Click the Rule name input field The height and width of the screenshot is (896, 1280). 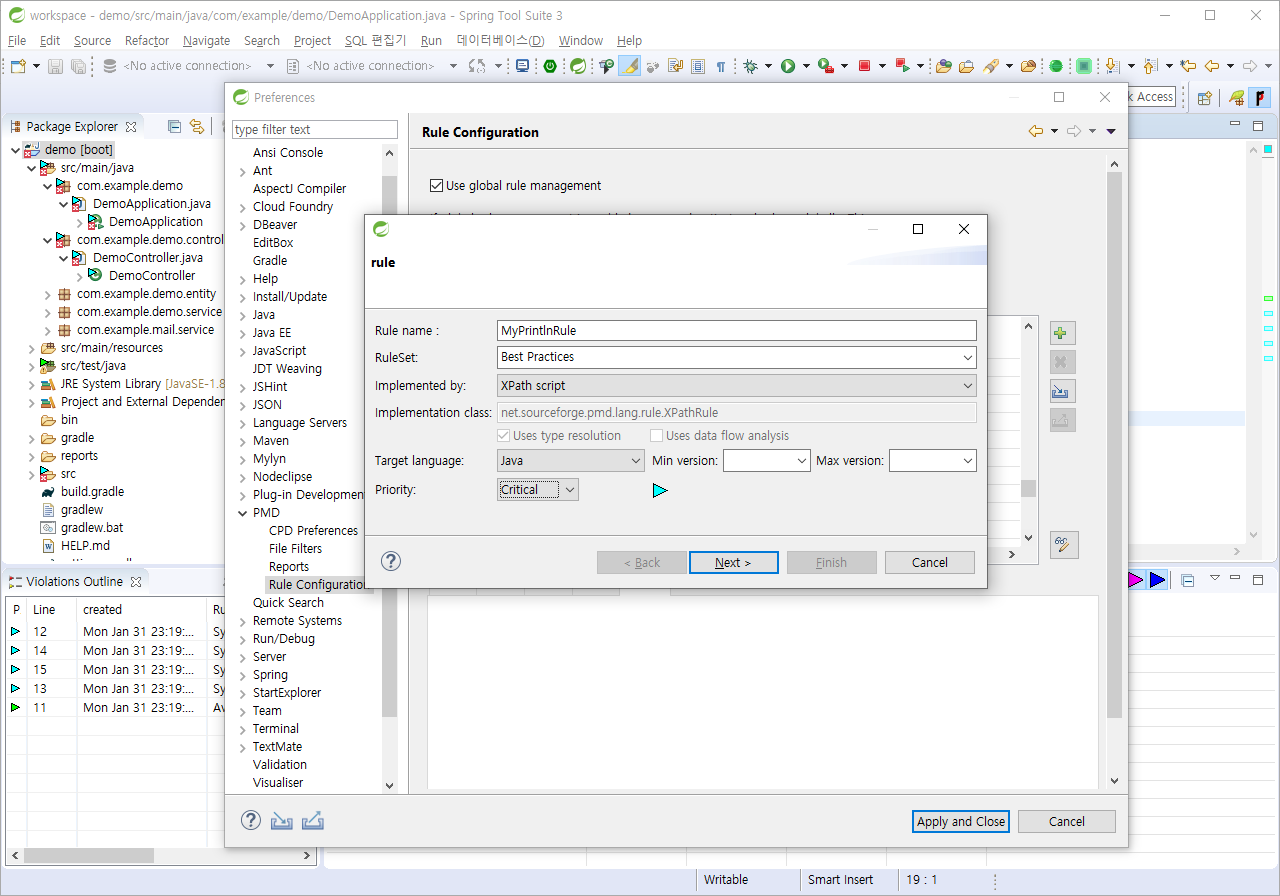737,330
